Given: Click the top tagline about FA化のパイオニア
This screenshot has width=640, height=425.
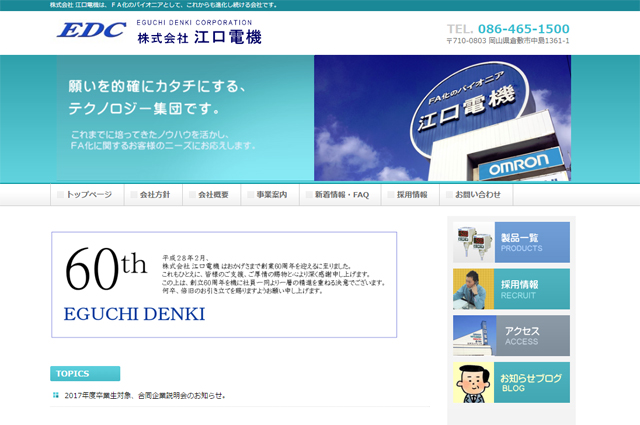Looking at the screenshot, I should [x=163, y=5].
